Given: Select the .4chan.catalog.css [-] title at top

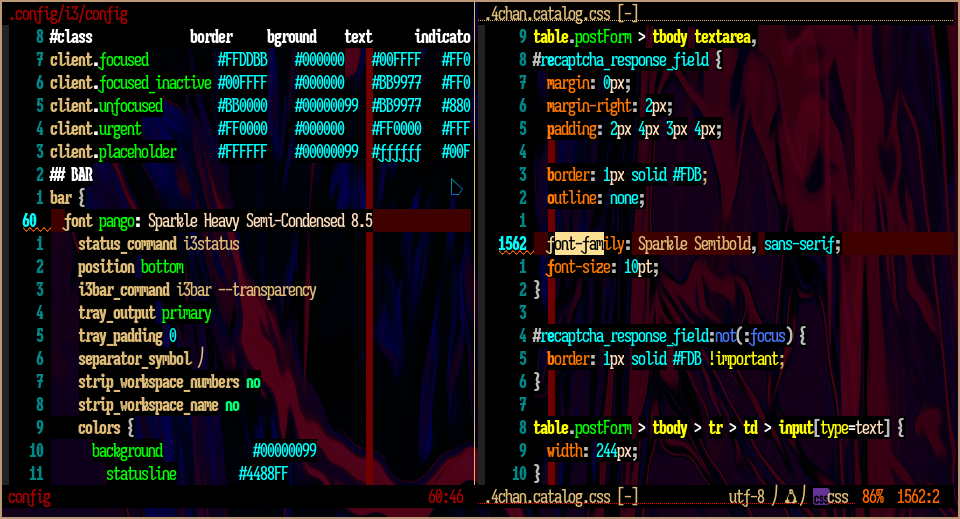Looking at the screenshot, I should pyautogui.click(x=562, y=13).
